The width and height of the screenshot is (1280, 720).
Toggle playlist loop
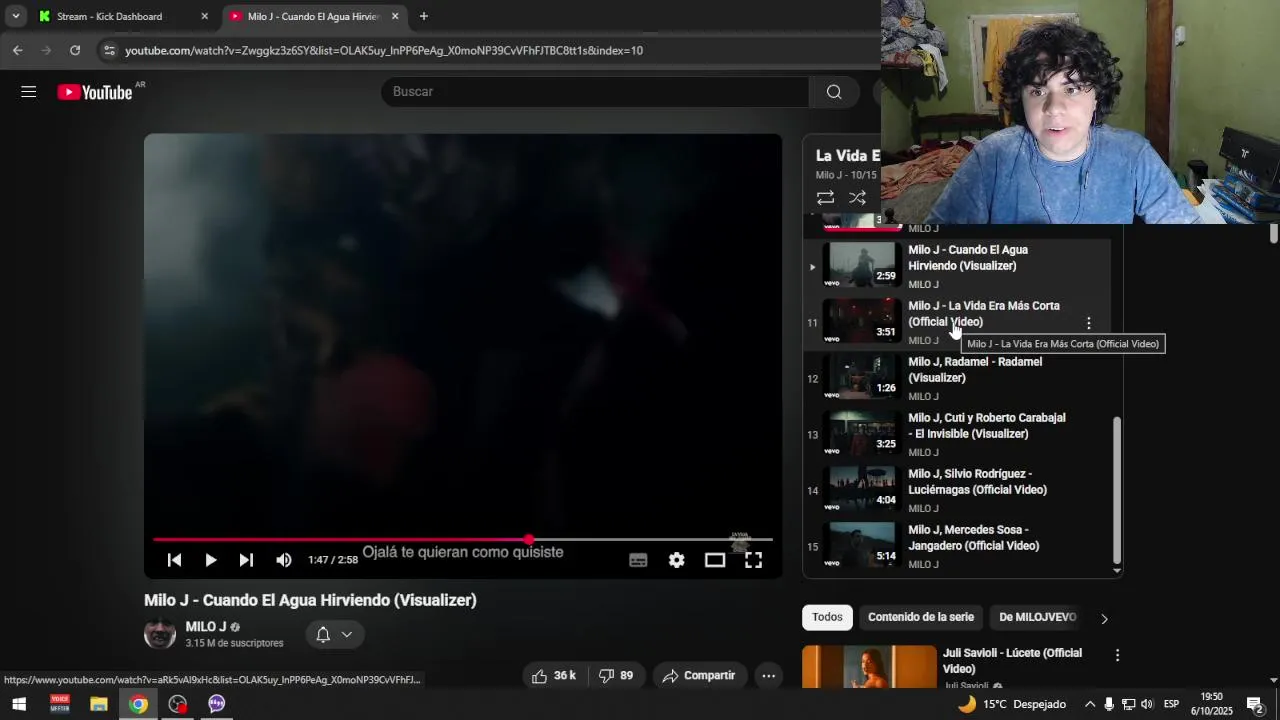825,198
